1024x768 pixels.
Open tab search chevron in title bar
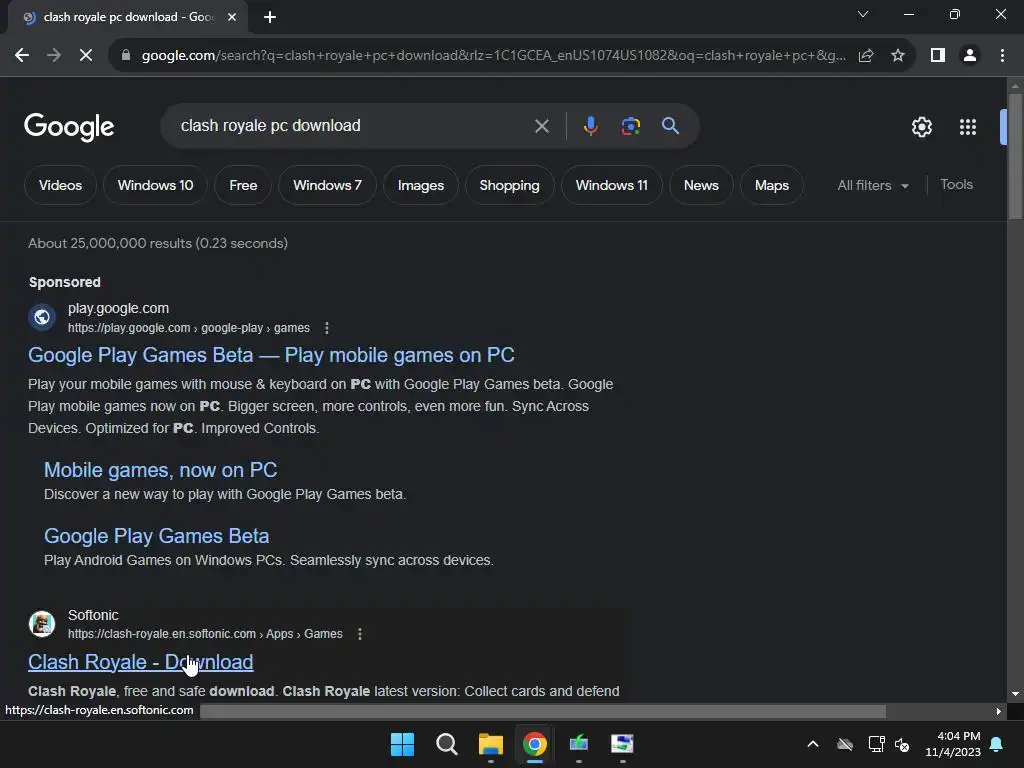pyautogui.click(x=863, y=14)
